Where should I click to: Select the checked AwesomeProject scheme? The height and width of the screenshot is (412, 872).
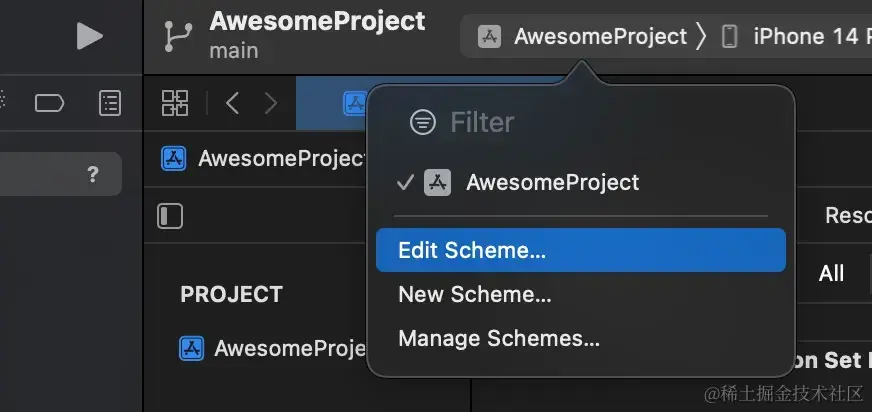click(x=552, y=183)
